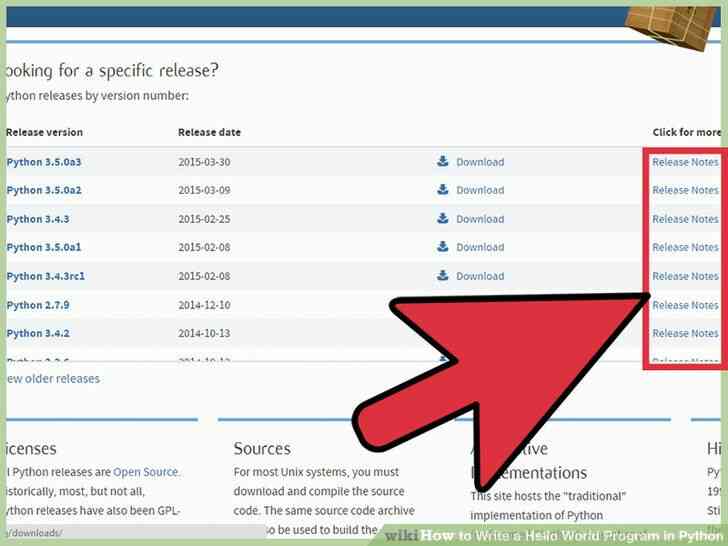The image size is (728, 546).
Task: Open the Open Source license link
Action: (x=146, y=472)
